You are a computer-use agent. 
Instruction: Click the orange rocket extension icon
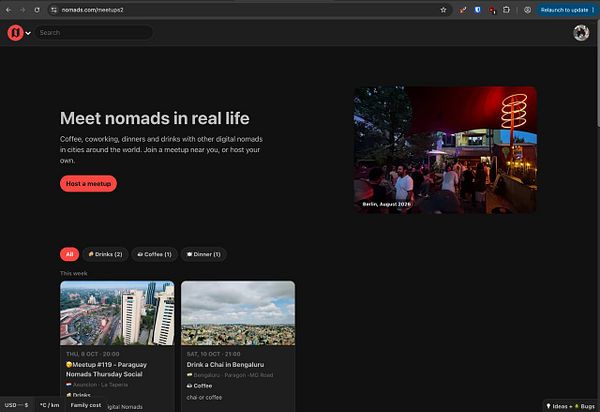tap(463, 10)
